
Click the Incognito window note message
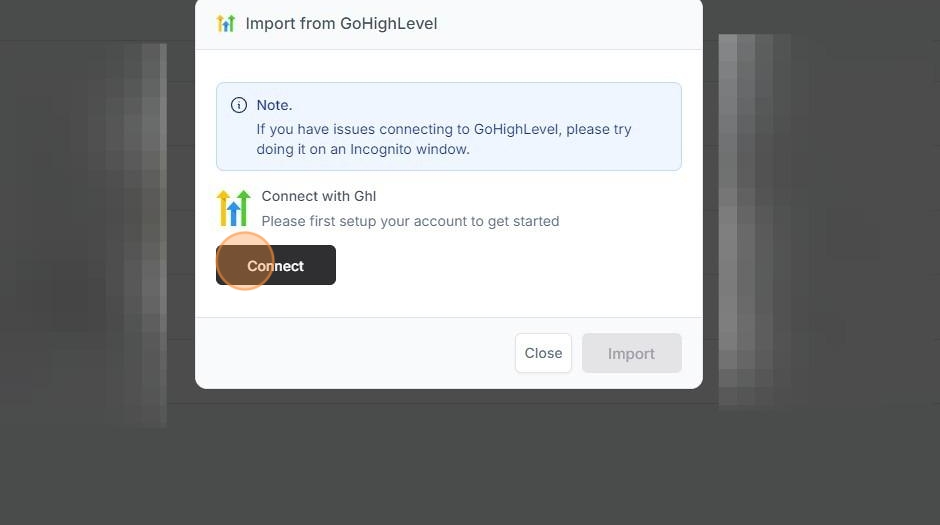[444, 139]
